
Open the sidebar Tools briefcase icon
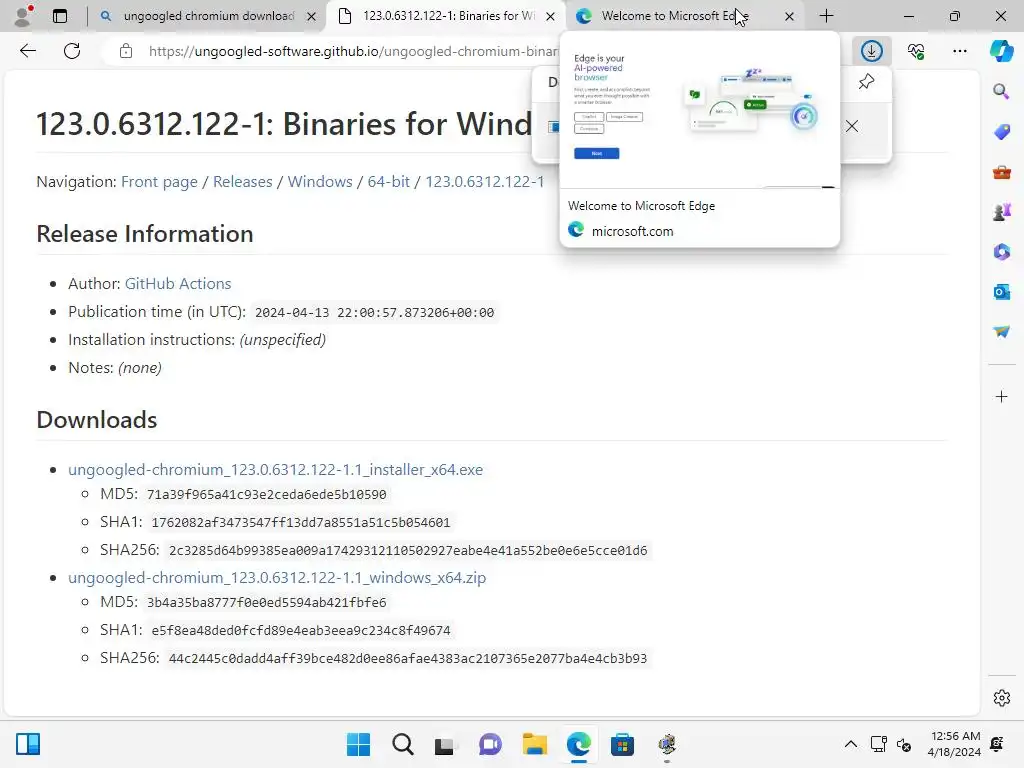click(1001, 172)
